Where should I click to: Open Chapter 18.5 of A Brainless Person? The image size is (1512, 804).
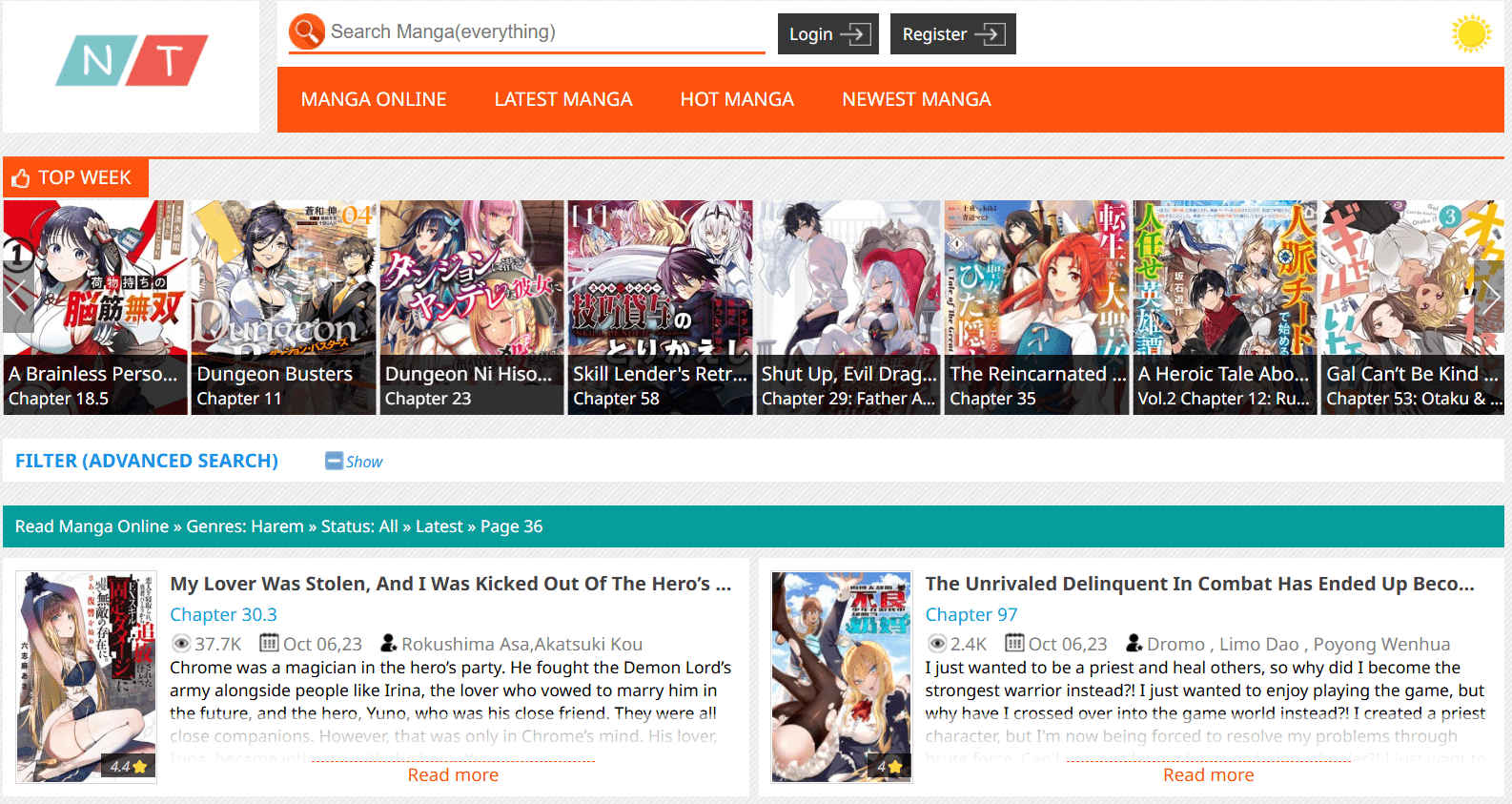(58, 399)
